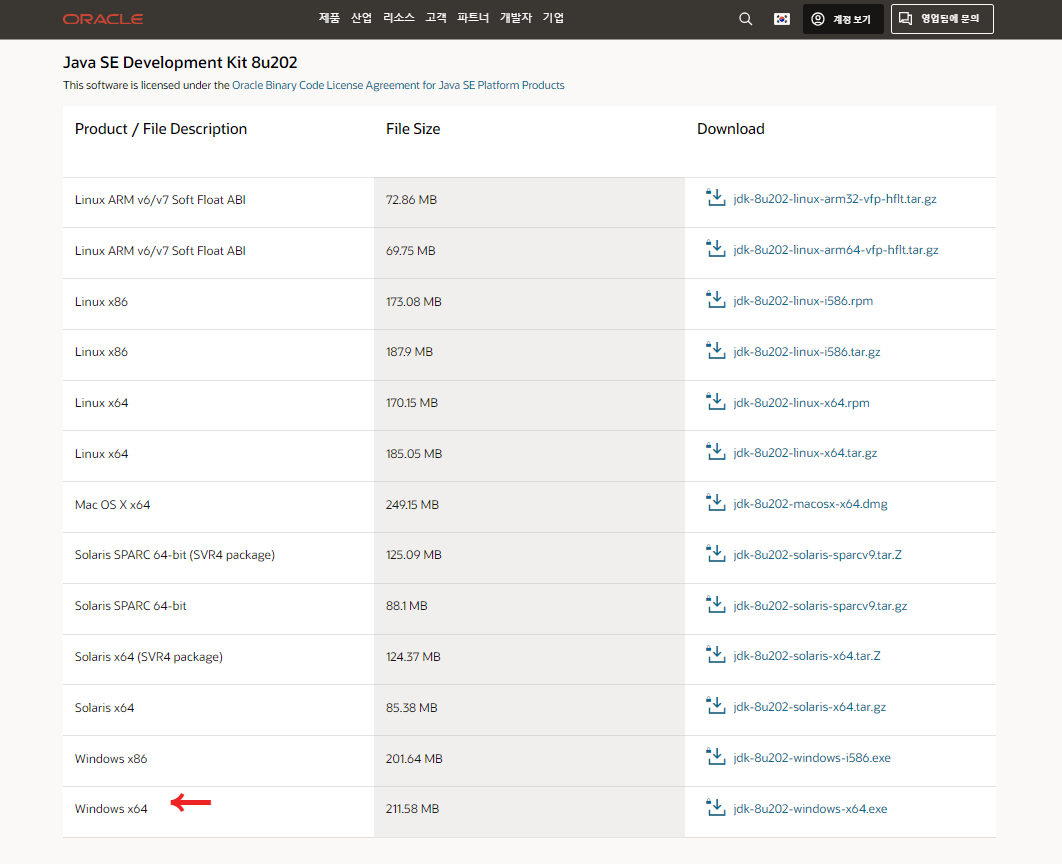Select the Windows x64 description cell
This screenshot has width=1062, height=864.
coord(218,812)
